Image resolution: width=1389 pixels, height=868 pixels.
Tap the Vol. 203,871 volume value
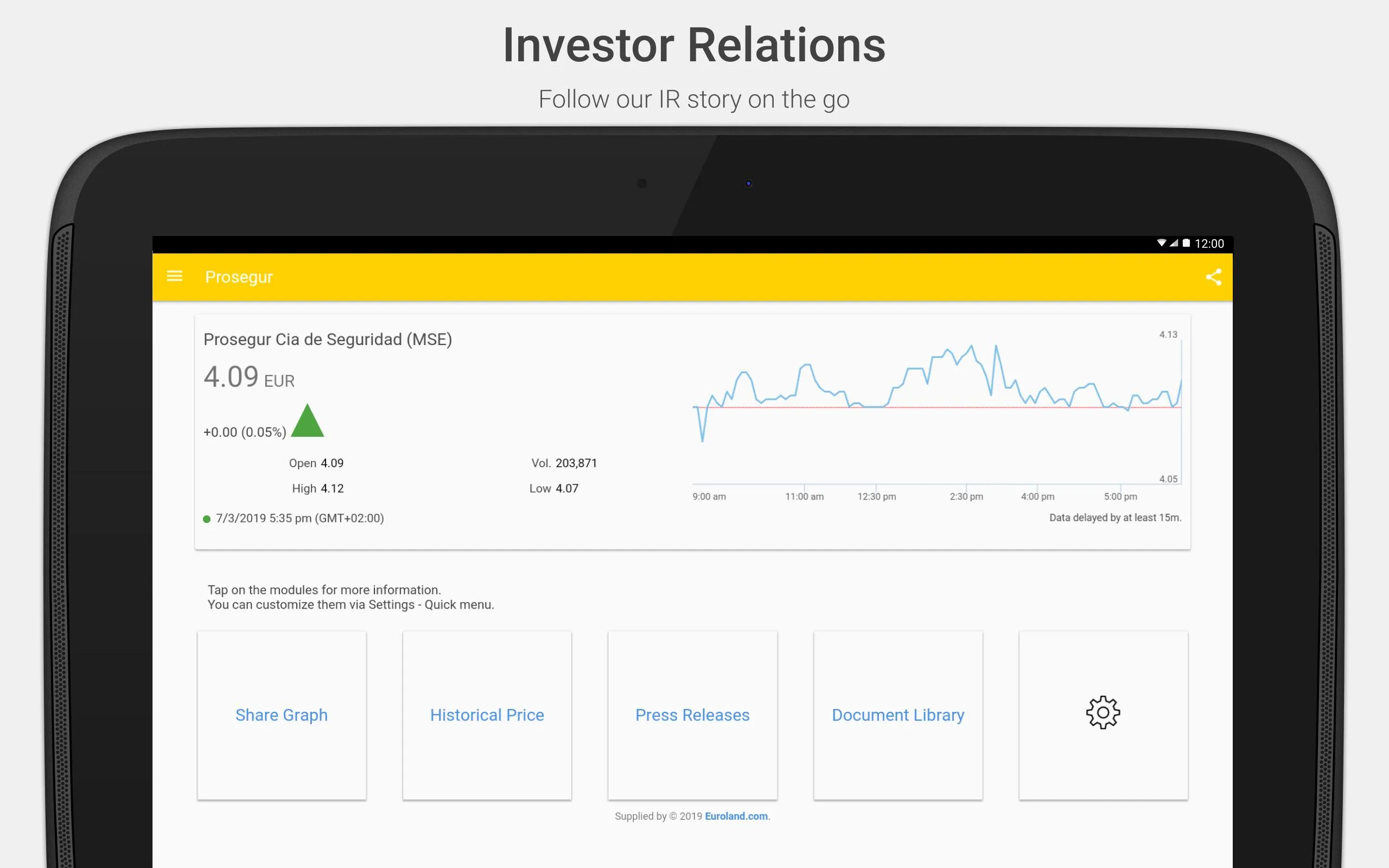[x=564, y=463]
